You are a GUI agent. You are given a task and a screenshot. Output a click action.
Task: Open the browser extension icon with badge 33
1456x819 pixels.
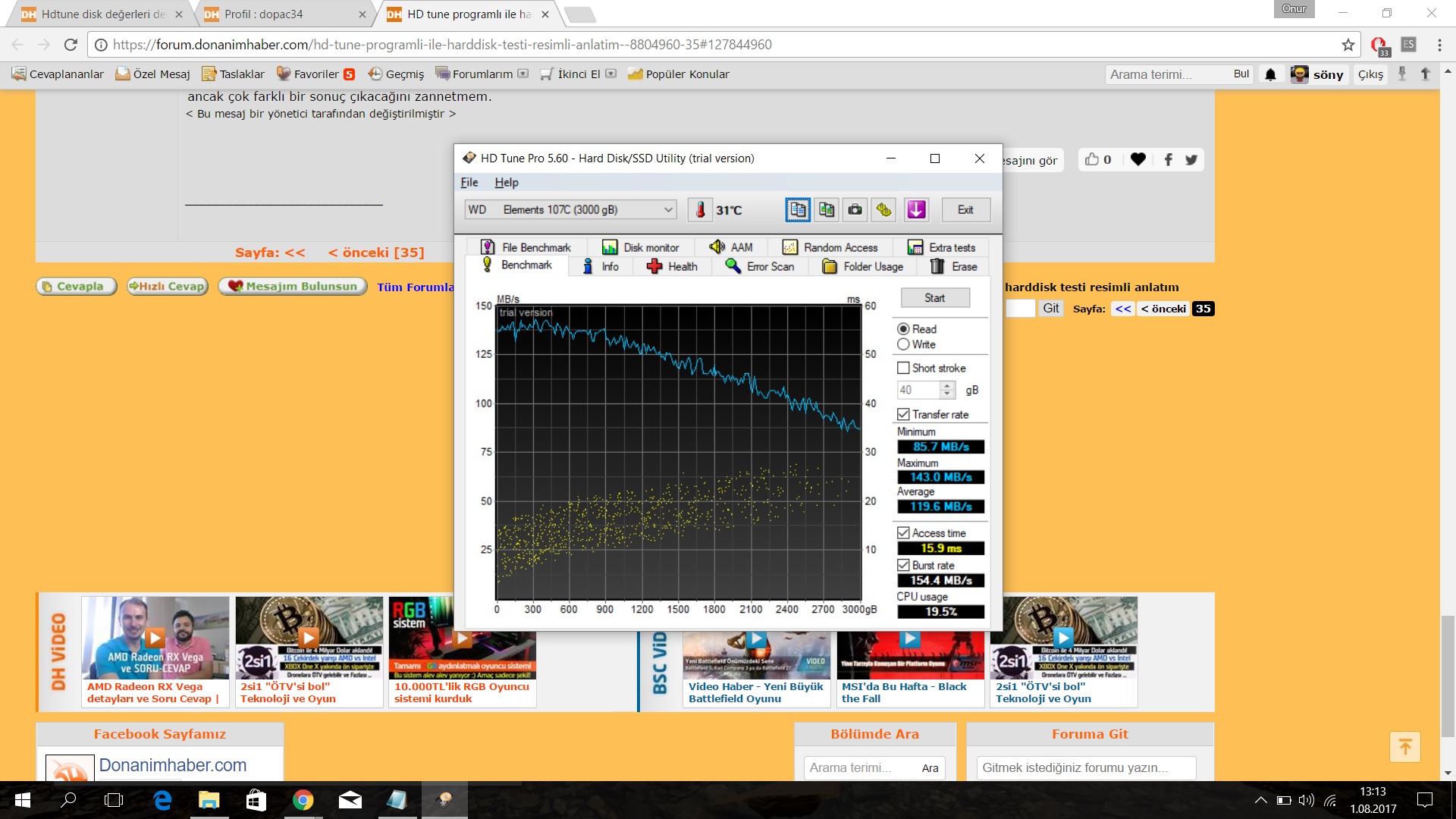coord(1379,45)
